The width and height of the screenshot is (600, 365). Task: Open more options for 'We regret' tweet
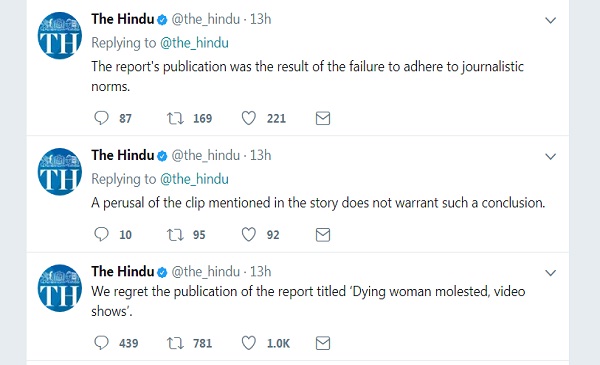tap(550, 273)
